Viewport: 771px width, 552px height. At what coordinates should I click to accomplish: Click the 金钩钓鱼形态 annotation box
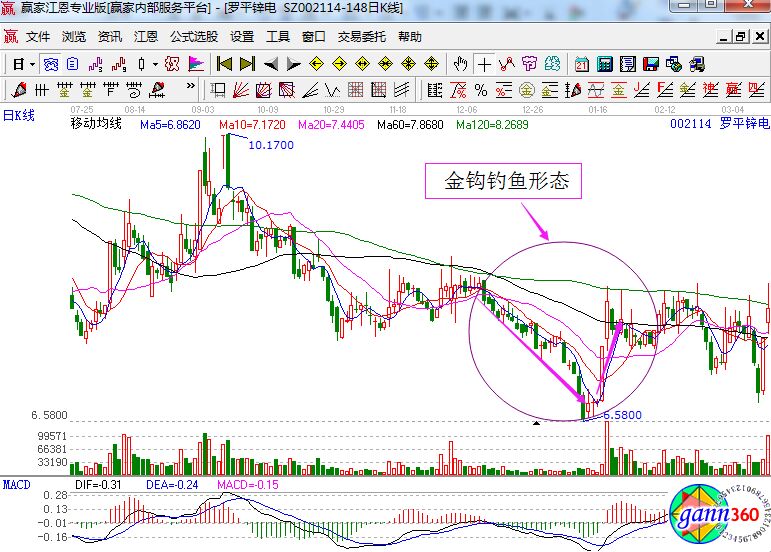tap(507, 182)
